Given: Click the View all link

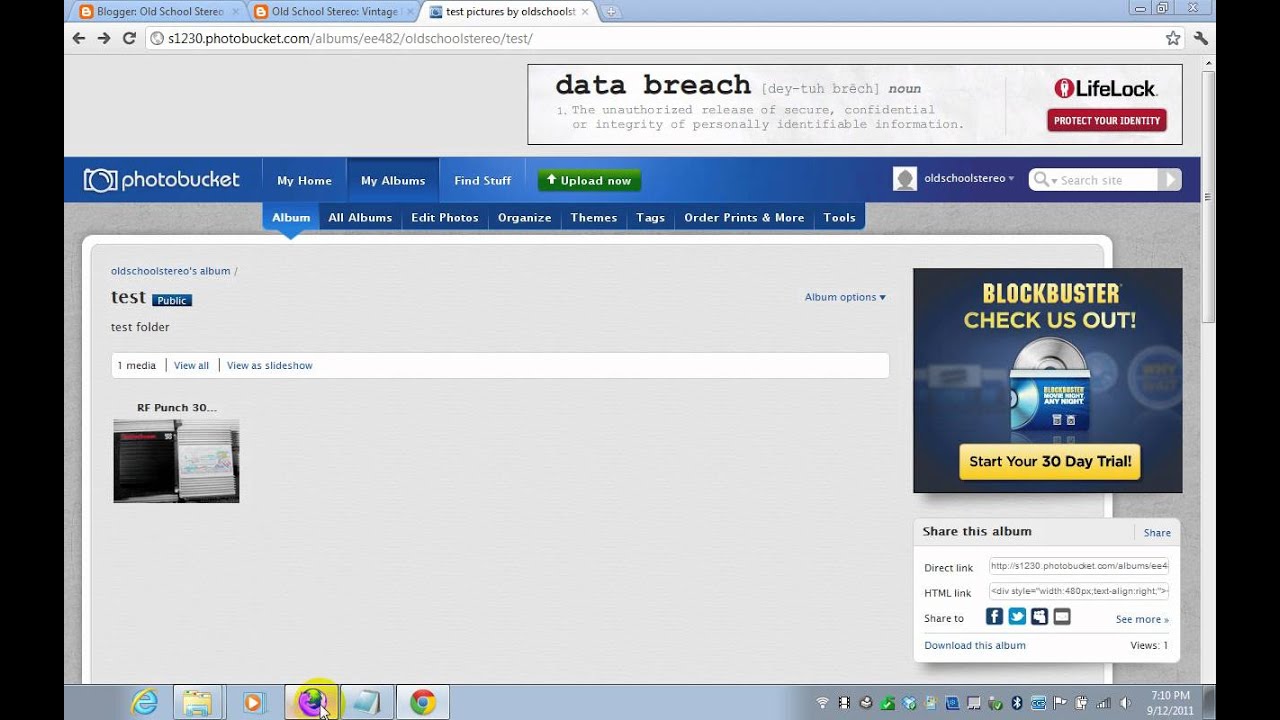Looking at the screenshot, I should tap(191, 366).
